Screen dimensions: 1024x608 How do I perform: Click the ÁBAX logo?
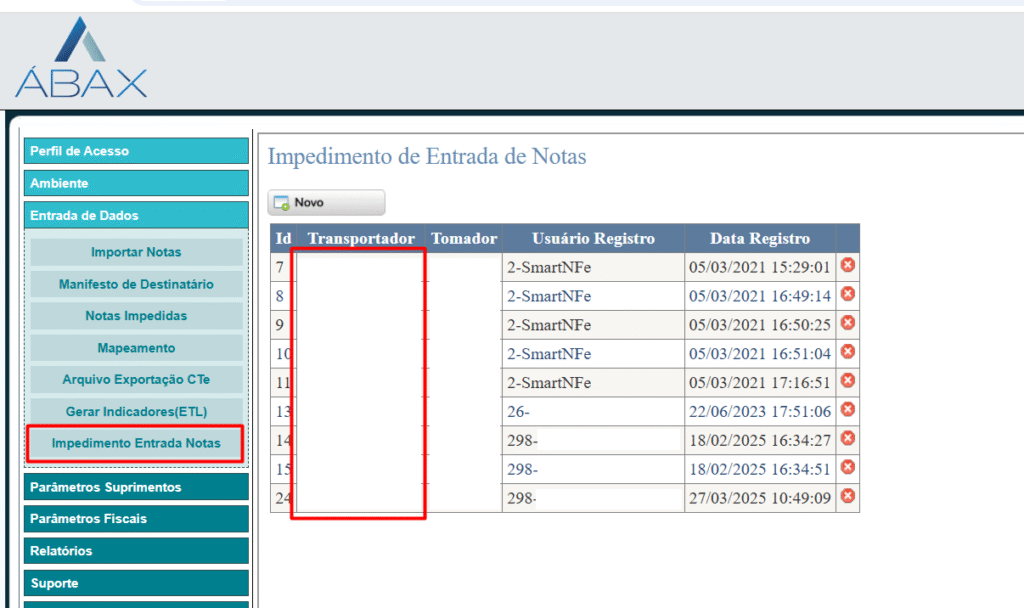81,59
